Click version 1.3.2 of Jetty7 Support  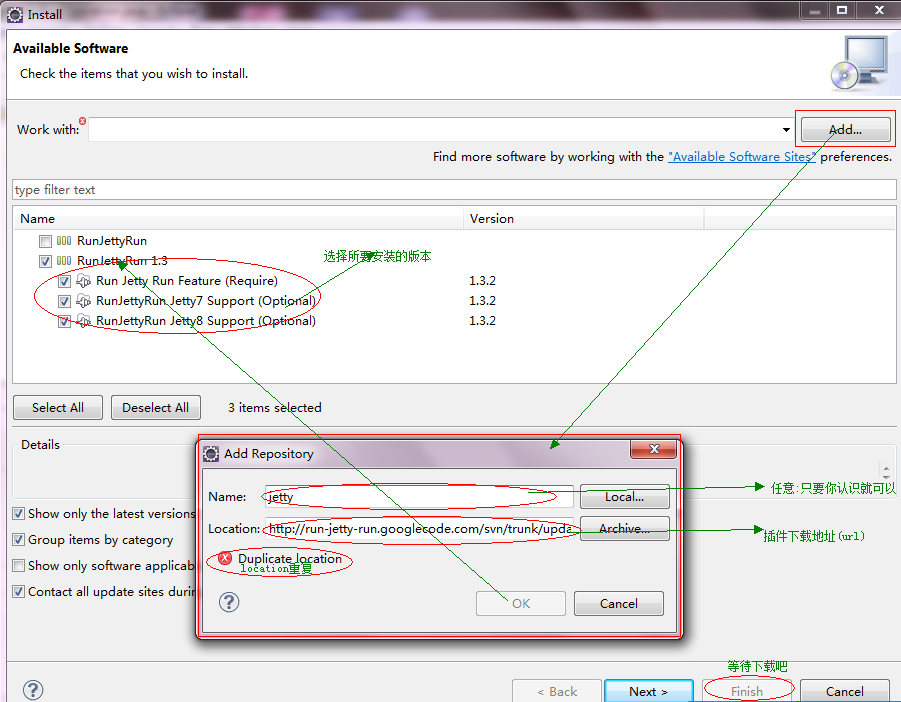(x=482, y=301)
